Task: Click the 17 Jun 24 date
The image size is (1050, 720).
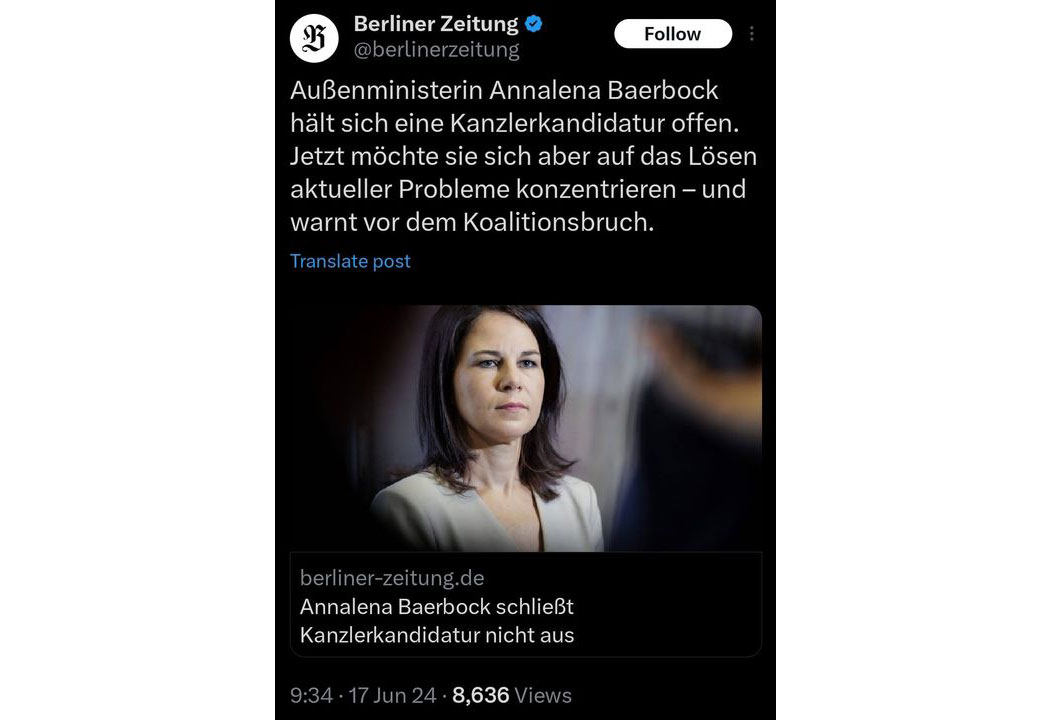Action: click(x=392, y=695)
